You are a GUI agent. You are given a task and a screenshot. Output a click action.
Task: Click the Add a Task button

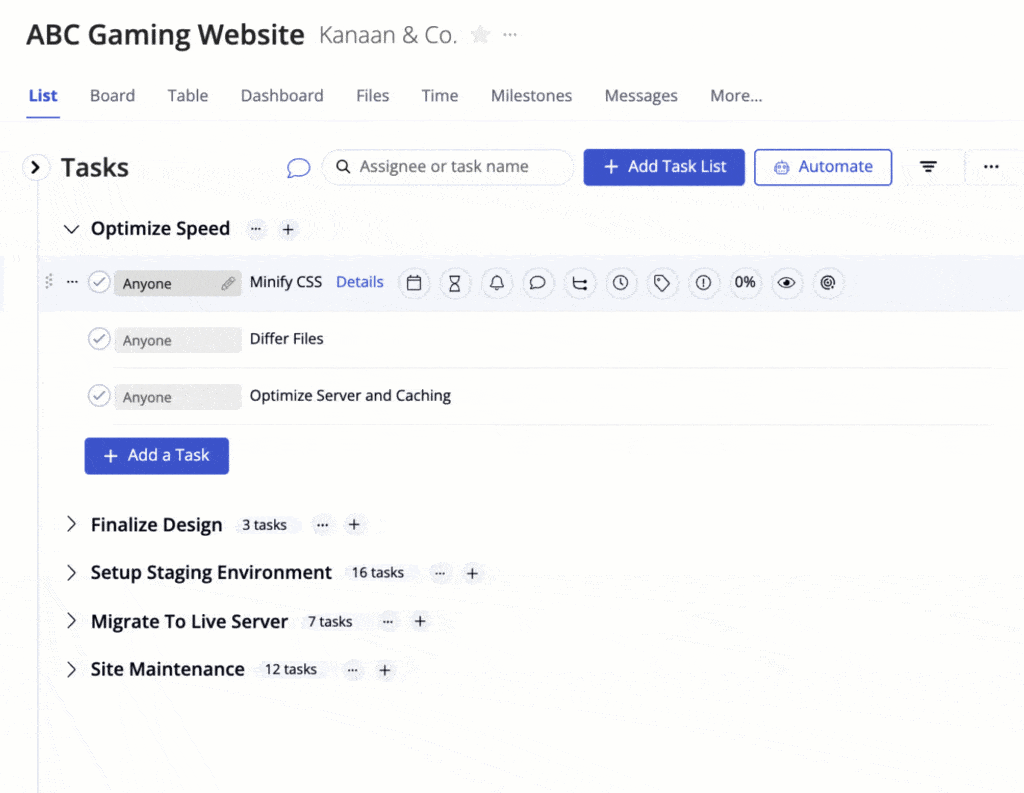[157, 456]
